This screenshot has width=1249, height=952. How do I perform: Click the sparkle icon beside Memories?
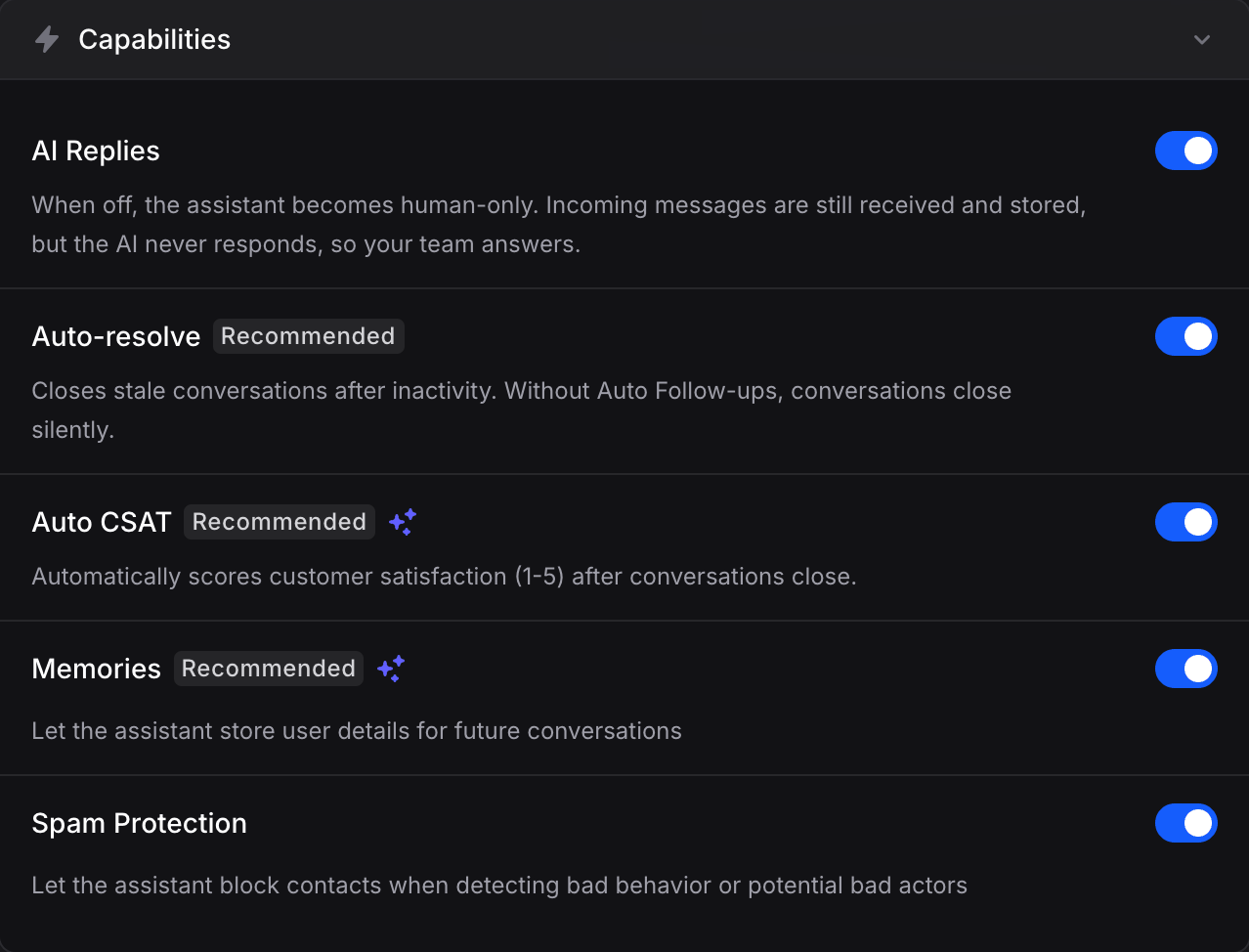391,669
